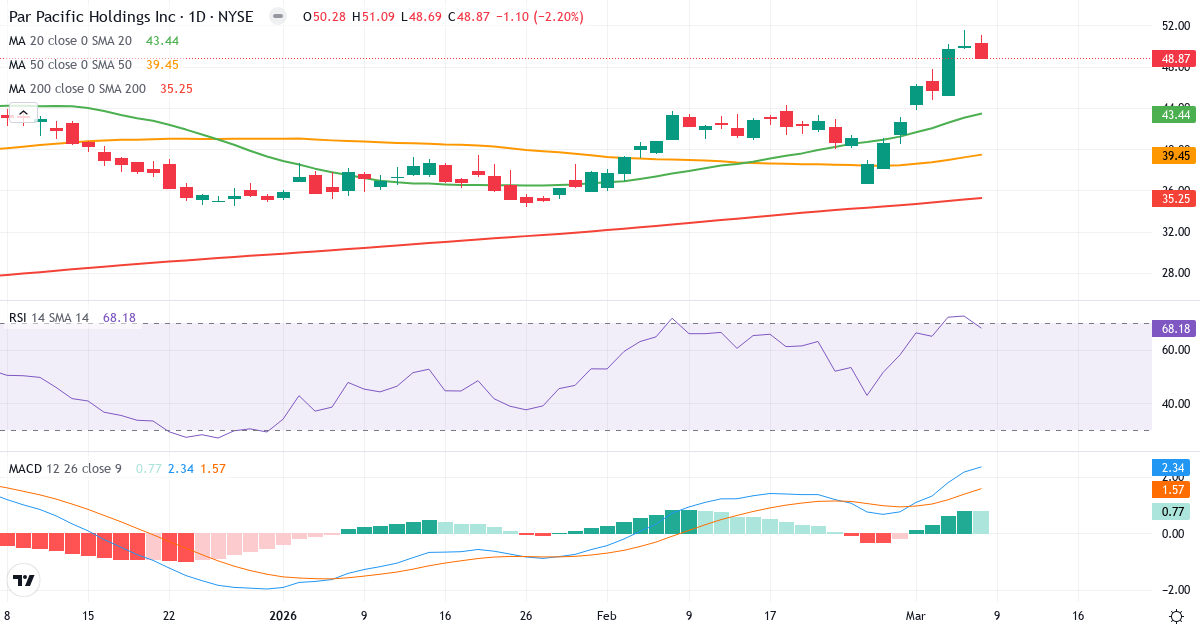Click the purple RSI value label 68.18
This screenshot has width=1200, height=630.
1172,327
